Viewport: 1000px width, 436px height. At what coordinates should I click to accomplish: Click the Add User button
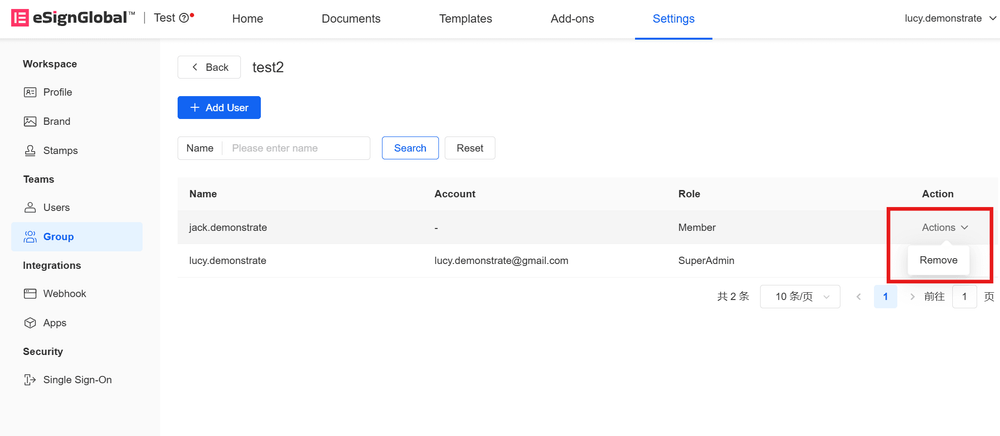pyautogui.click(x=219, y=108)
